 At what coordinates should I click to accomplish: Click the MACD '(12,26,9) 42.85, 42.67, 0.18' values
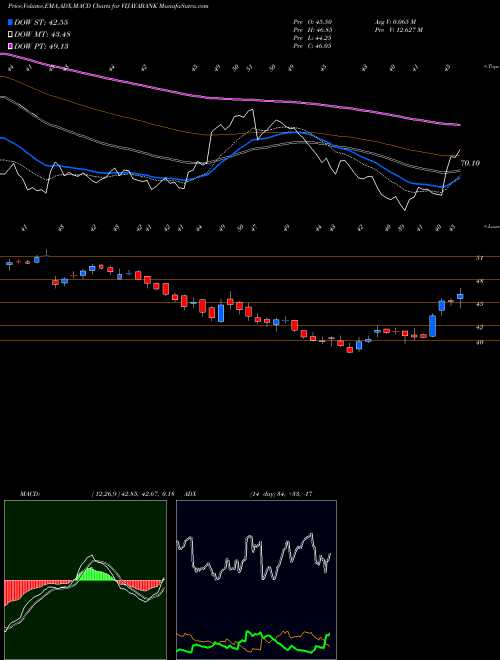133,493
